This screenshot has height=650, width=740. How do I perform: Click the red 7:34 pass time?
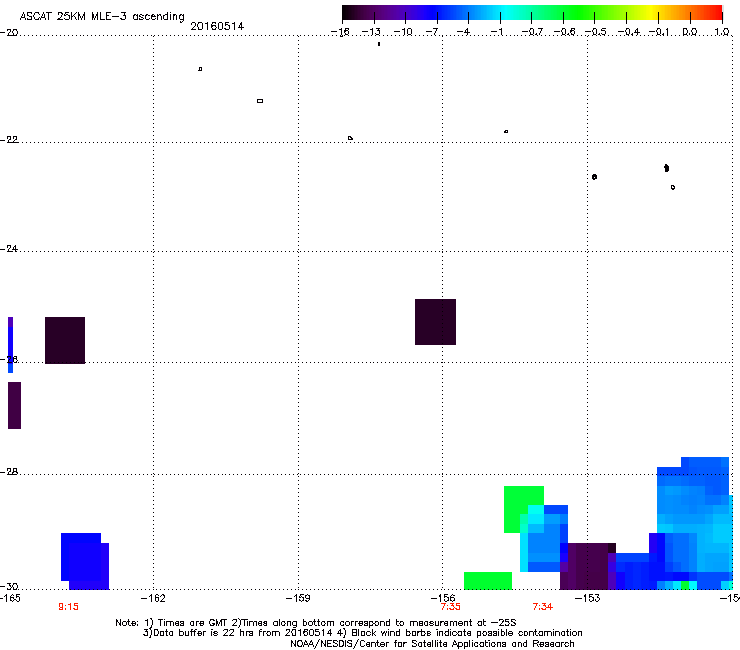point(543,607)
